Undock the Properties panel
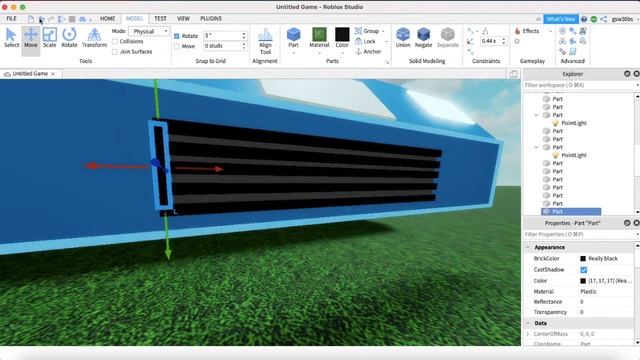Viewport: 640px width, 360px height. point(627,223)
